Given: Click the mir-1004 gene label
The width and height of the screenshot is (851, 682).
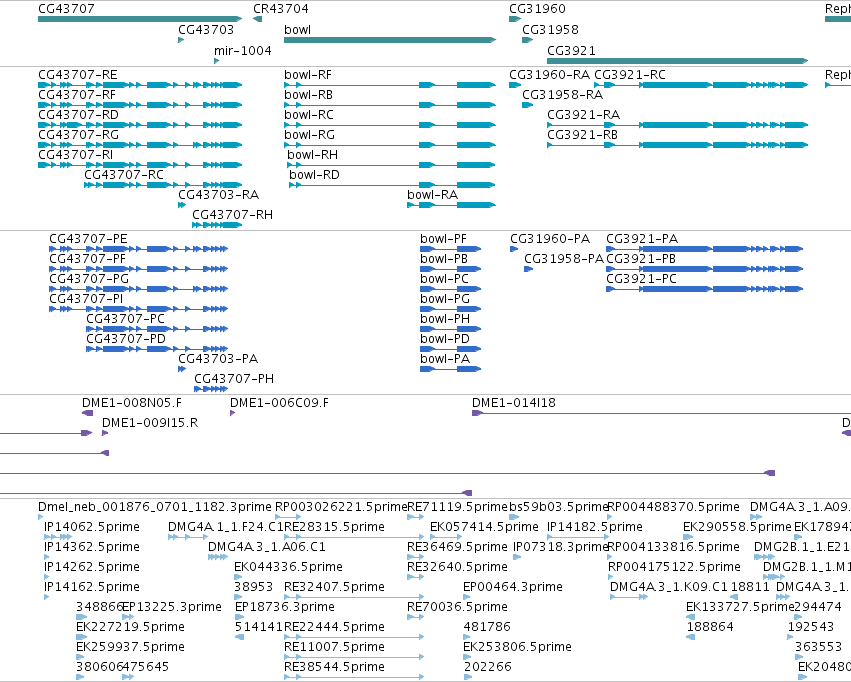Looking at the screenshot, I should tap(242, 50).
